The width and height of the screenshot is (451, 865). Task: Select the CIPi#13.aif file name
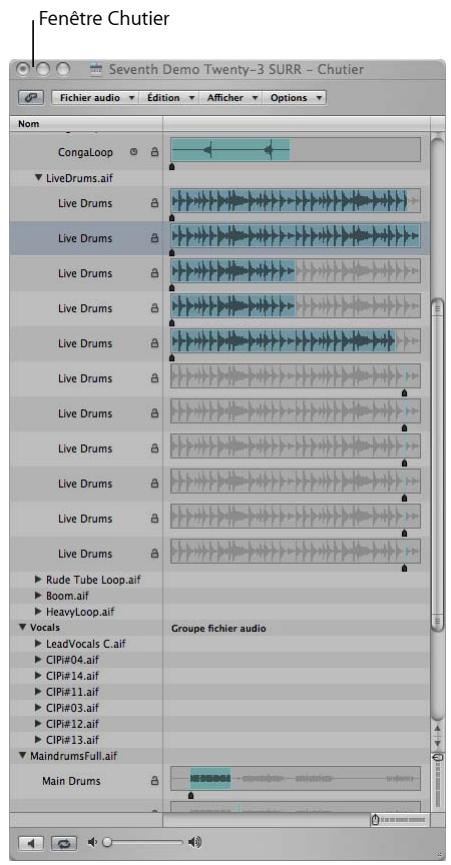73,740
